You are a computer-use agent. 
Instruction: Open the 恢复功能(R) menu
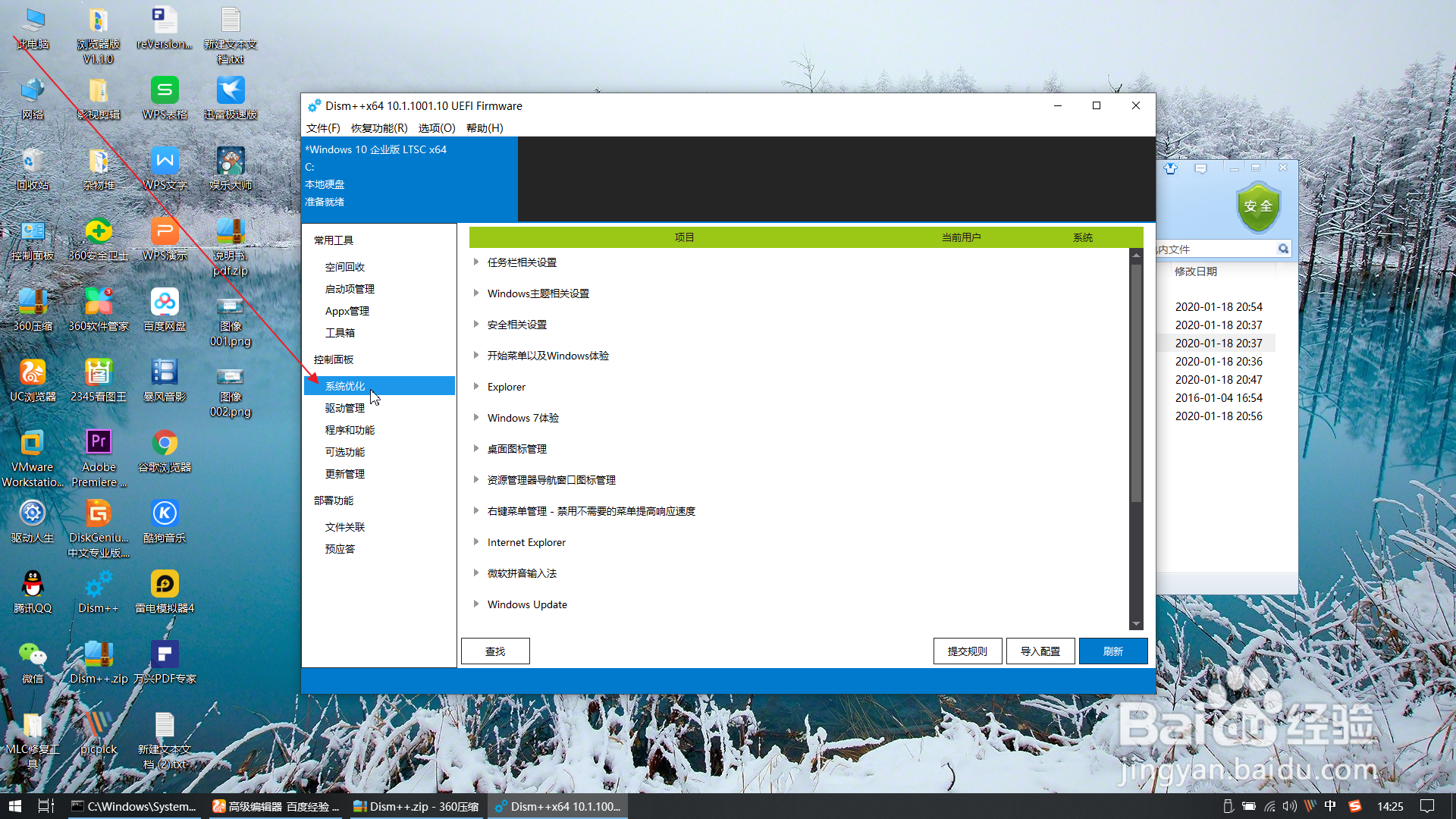click(379, 128)
